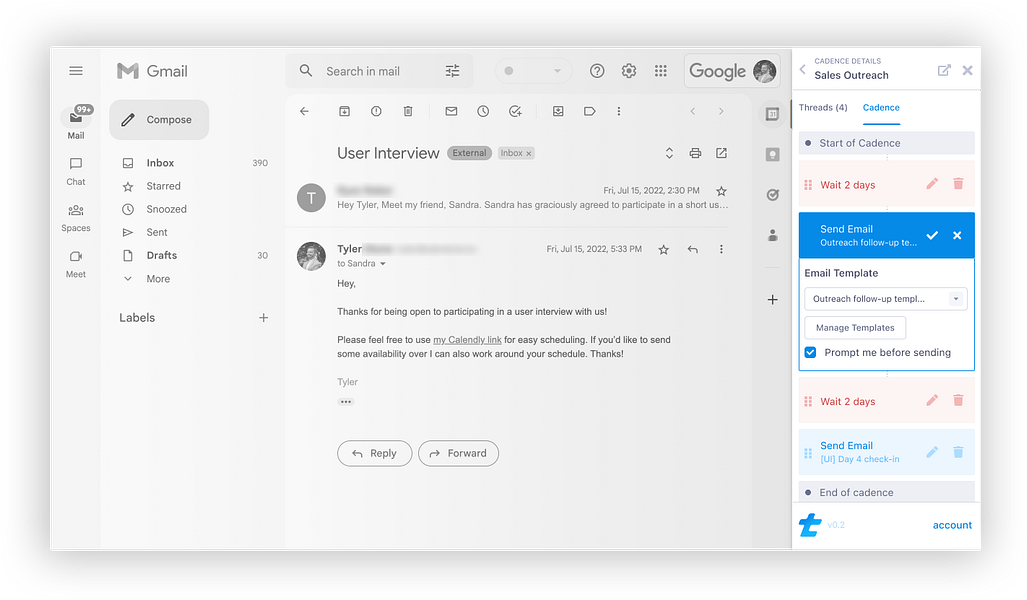
Task: Switch to Threads (4) tab
Action: click(823, 107)
